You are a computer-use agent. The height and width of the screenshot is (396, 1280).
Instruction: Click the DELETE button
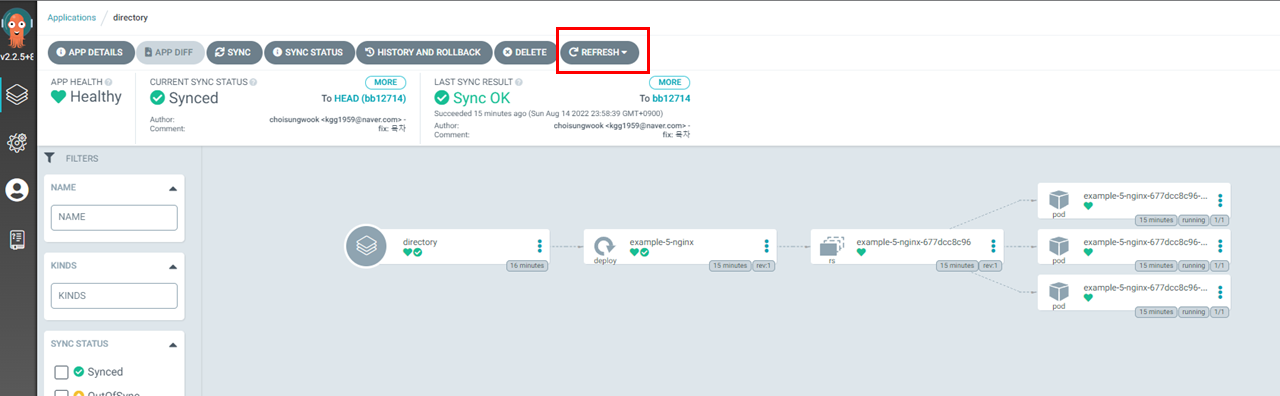(525, 52)
